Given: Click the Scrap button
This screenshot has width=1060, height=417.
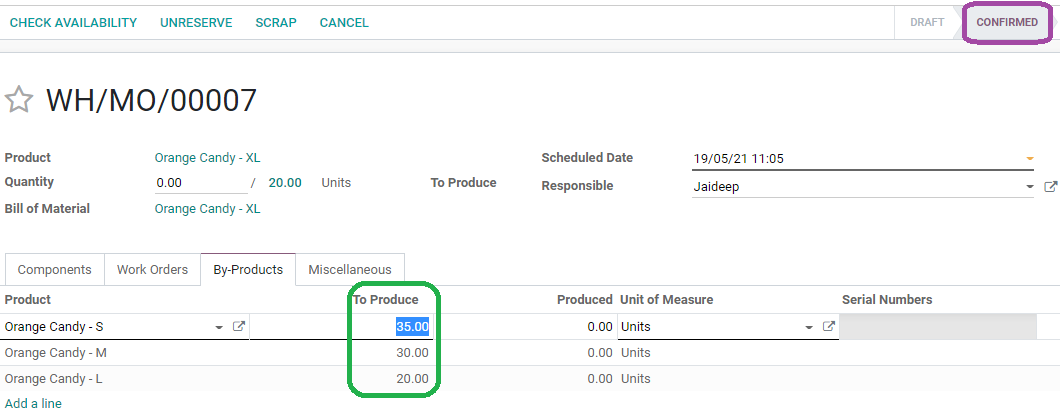Looking at the screenshot, I should tap(276, 22).
